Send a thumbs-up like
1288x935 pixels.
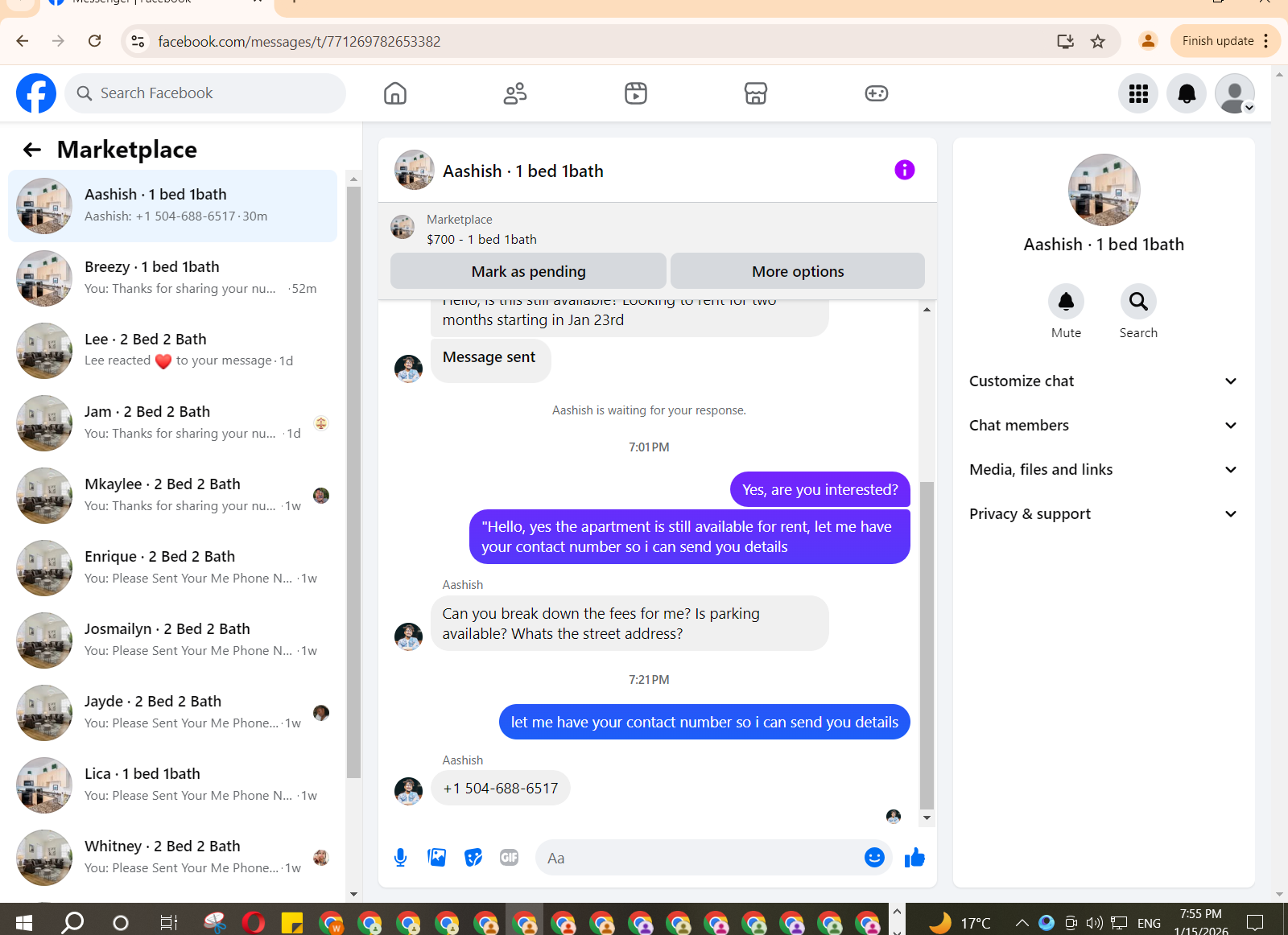click(914, 858)
